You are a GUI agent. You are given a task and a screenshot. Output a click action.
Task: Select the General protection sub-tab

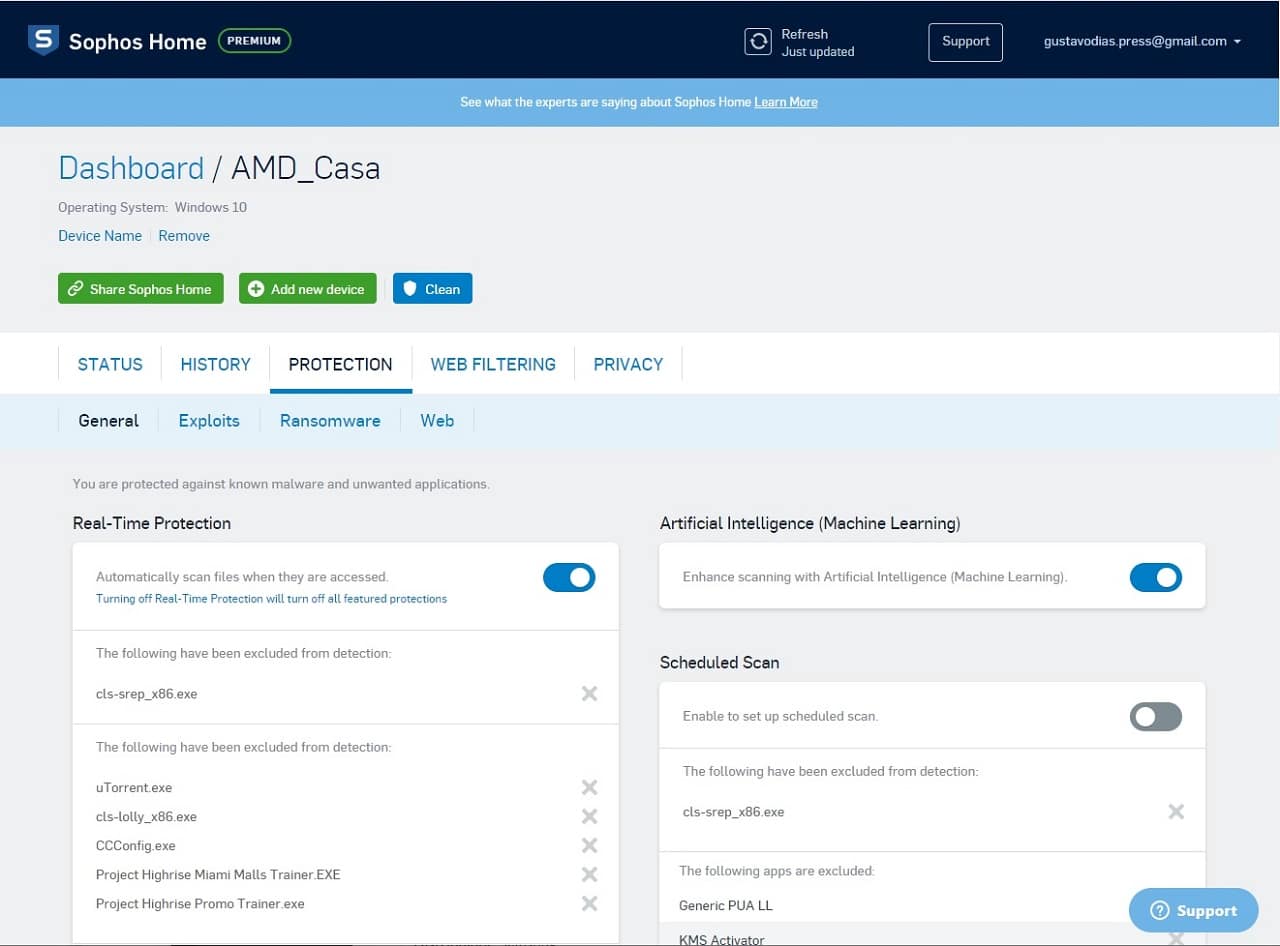coord(109,421)
